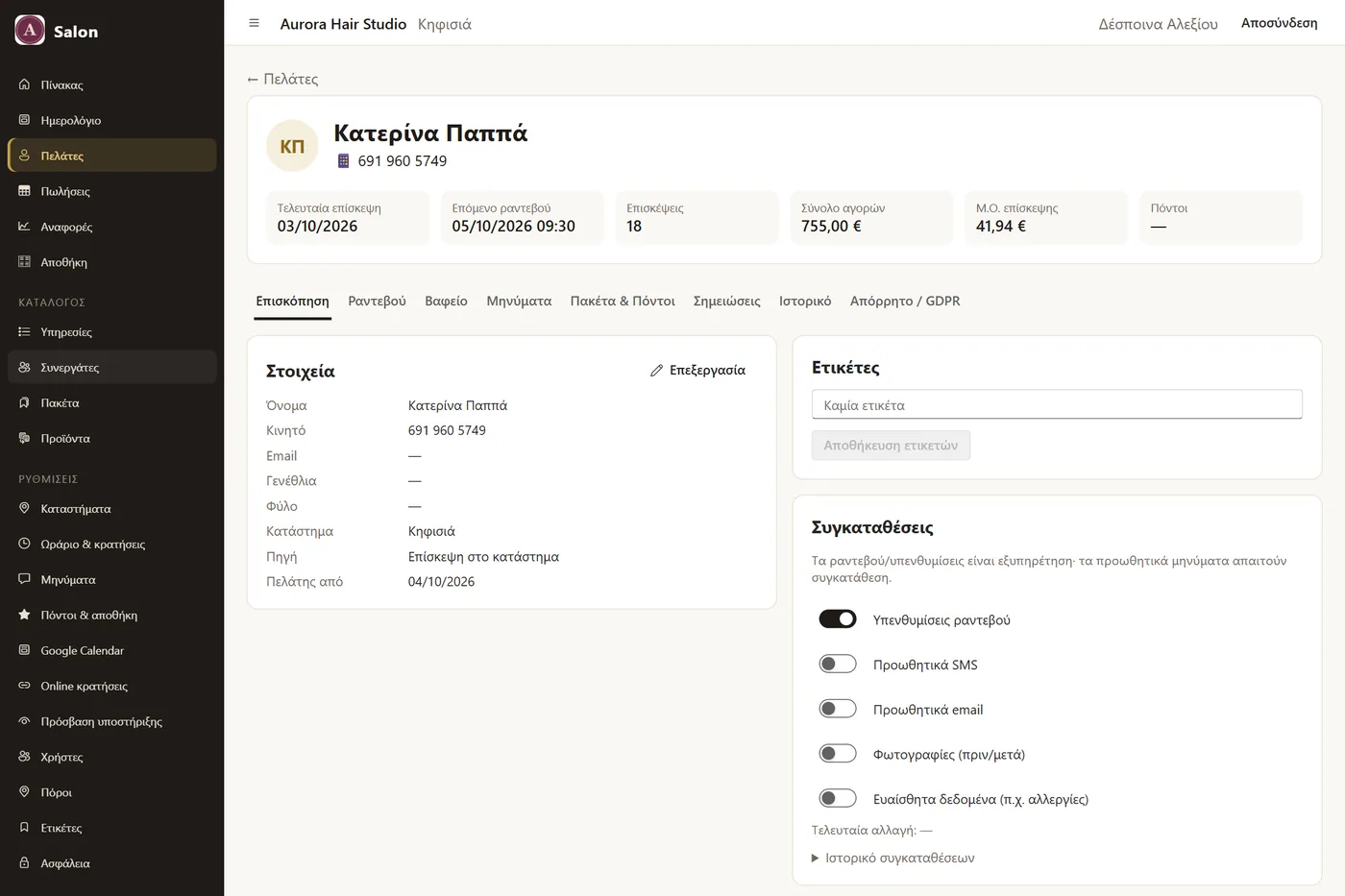The image size is (1345, 896).
Task: Switch to the Μηνύματα tab
Action: click(x=519, y=302)
